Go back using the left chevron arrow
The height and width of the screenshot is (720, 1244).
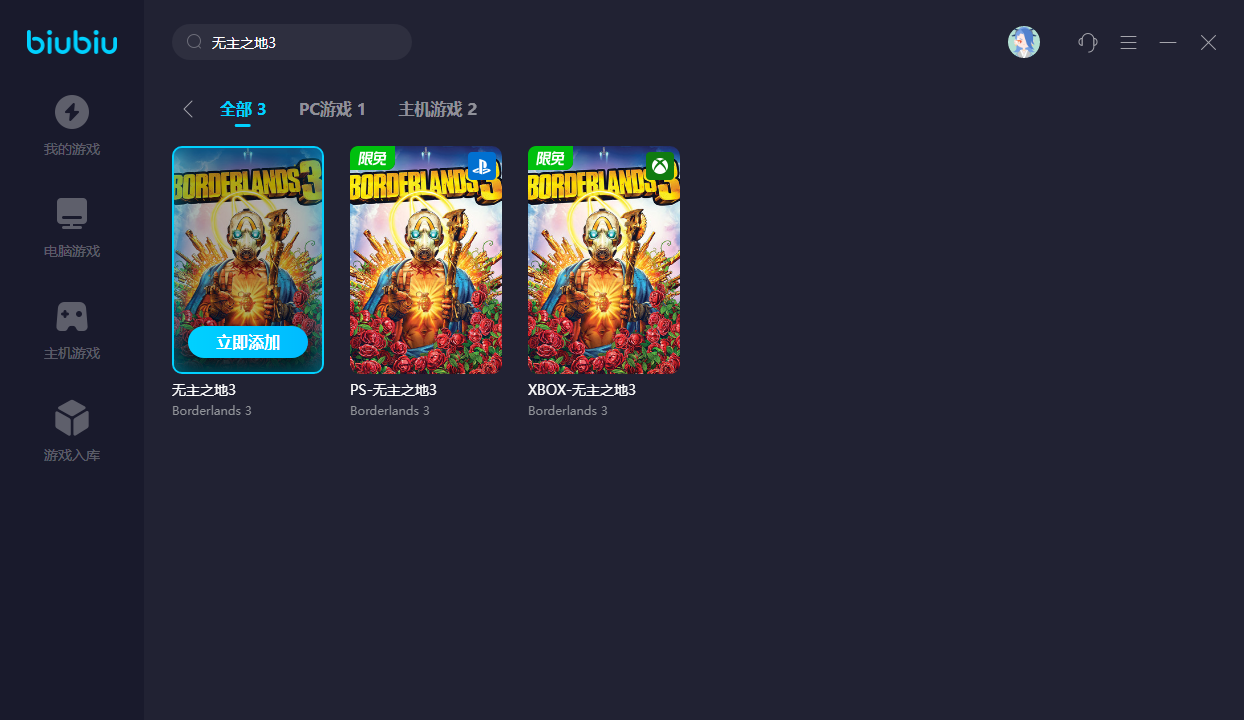pos(187,109)
